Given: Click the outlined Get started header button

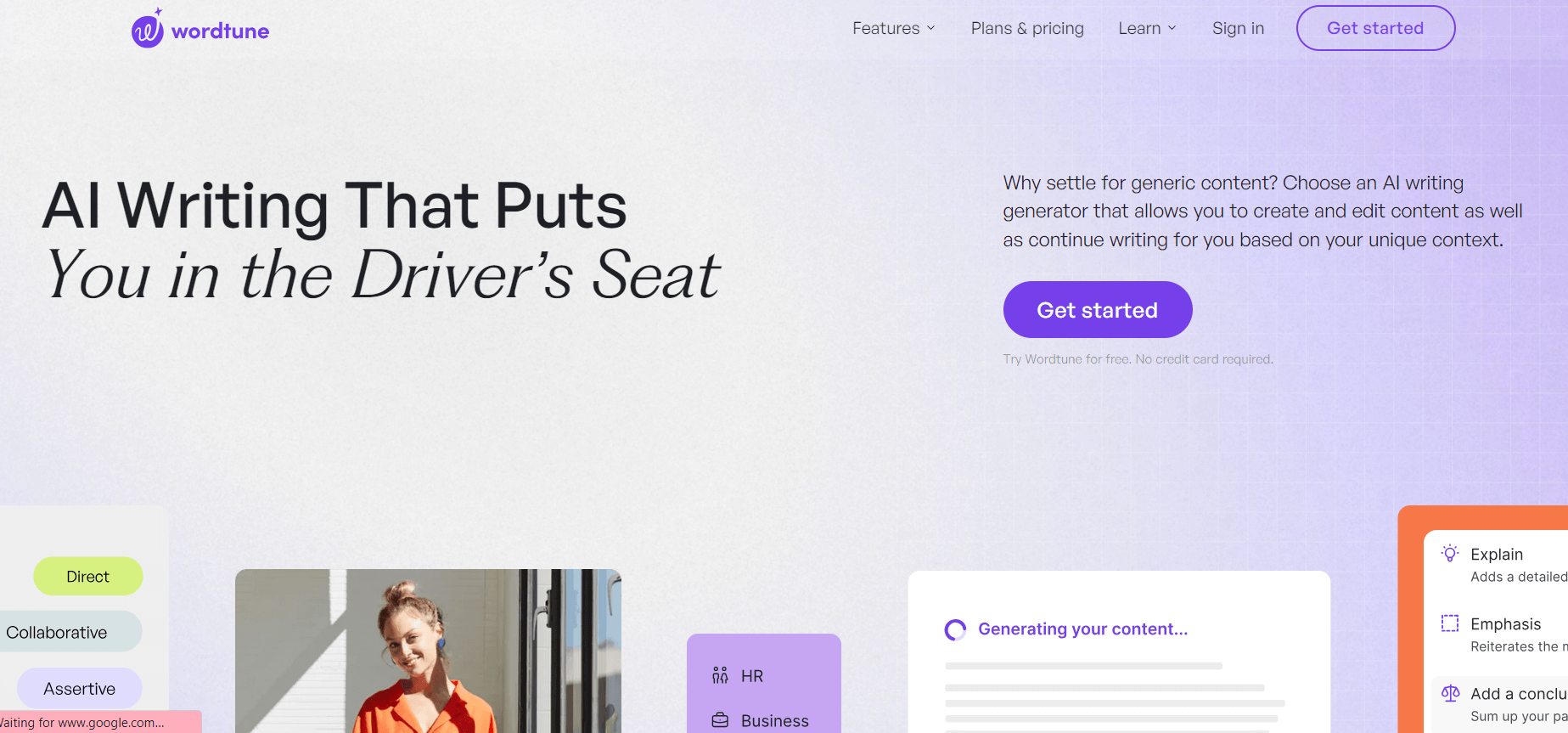Looking at the screenshot, I should coord(1375,28).
